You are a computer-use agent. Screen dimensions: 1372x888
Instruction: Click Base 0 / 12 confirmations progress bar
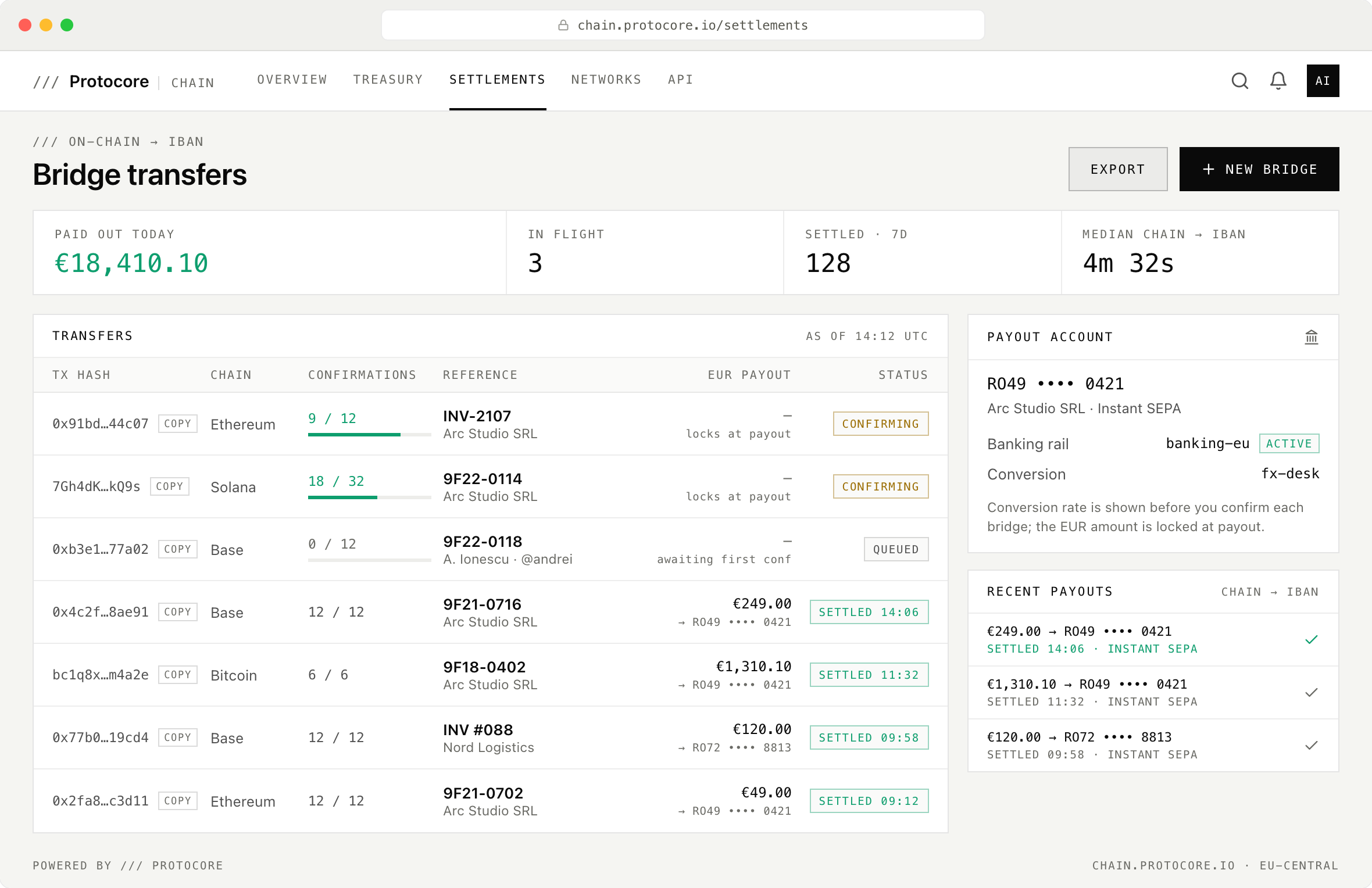pos(370,560)
